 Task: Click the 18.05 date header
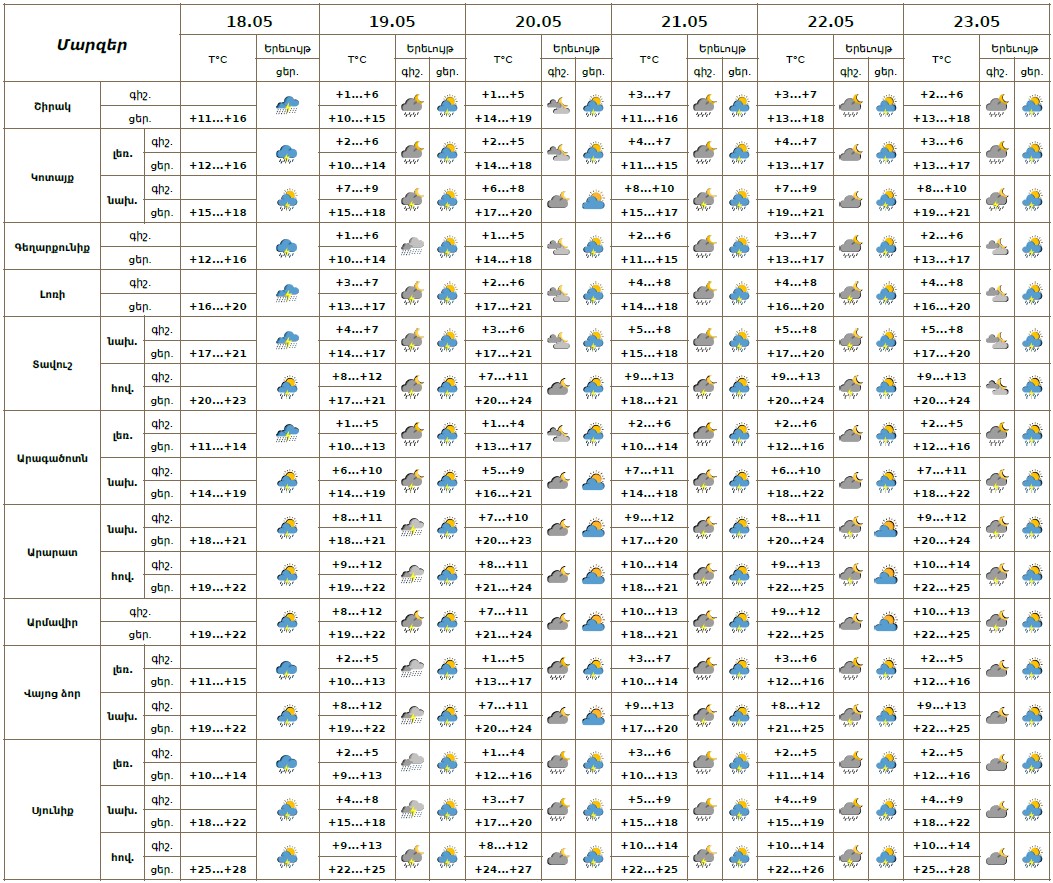(250, 21)
